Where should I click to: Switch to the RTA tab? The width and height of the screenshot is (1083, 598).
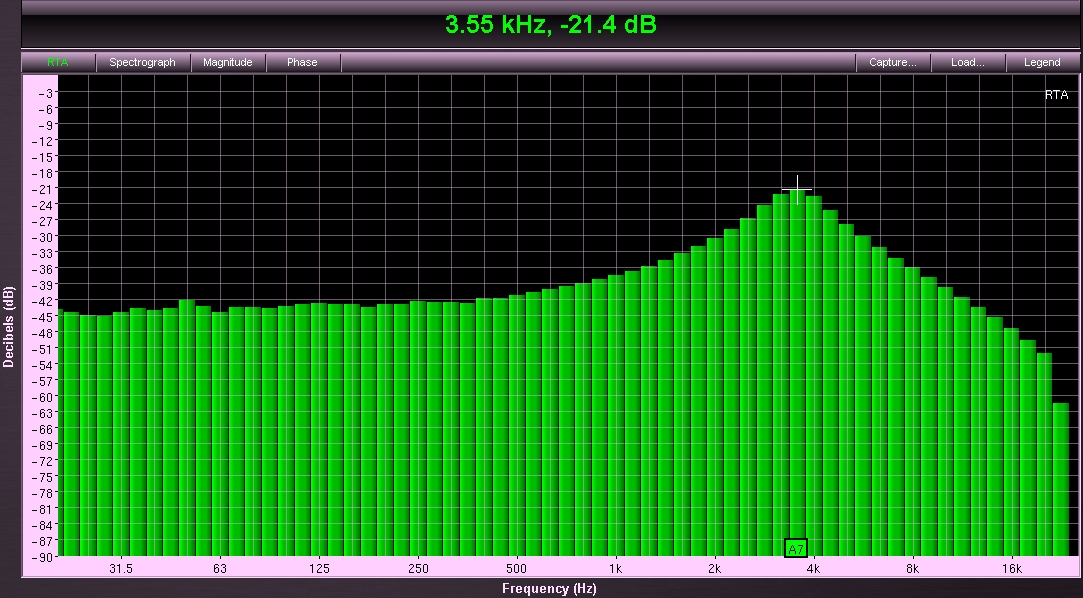point(57,62)
